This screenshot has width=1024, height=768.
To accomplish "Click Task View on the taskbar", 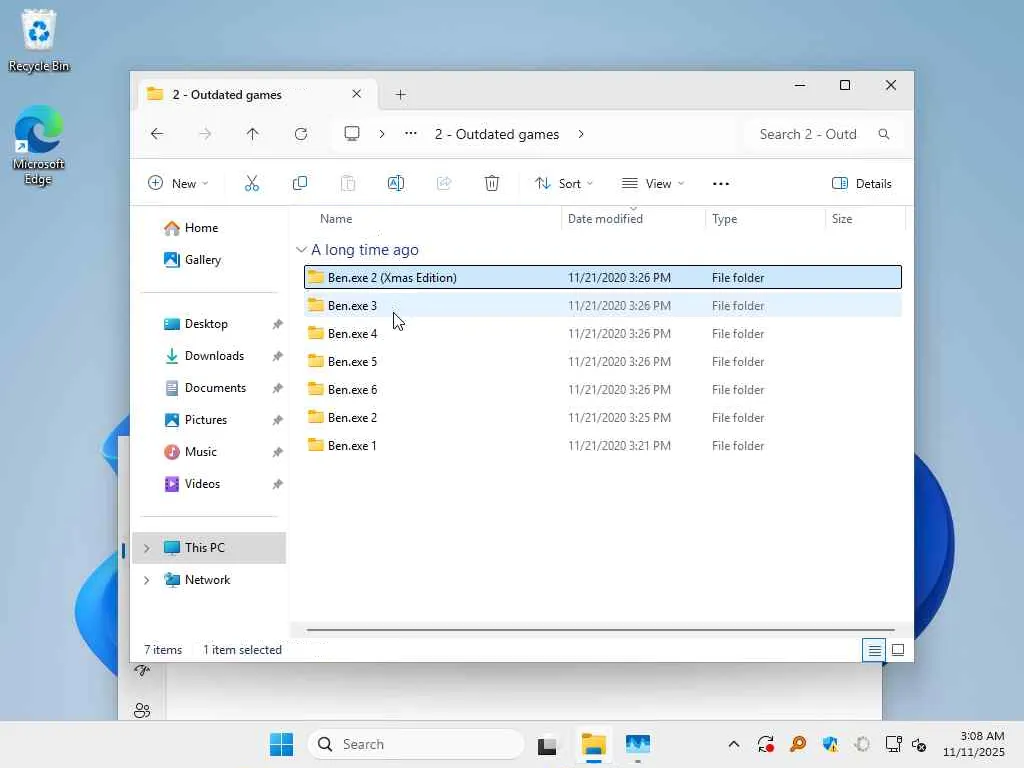I will click(x=547, y=744).
